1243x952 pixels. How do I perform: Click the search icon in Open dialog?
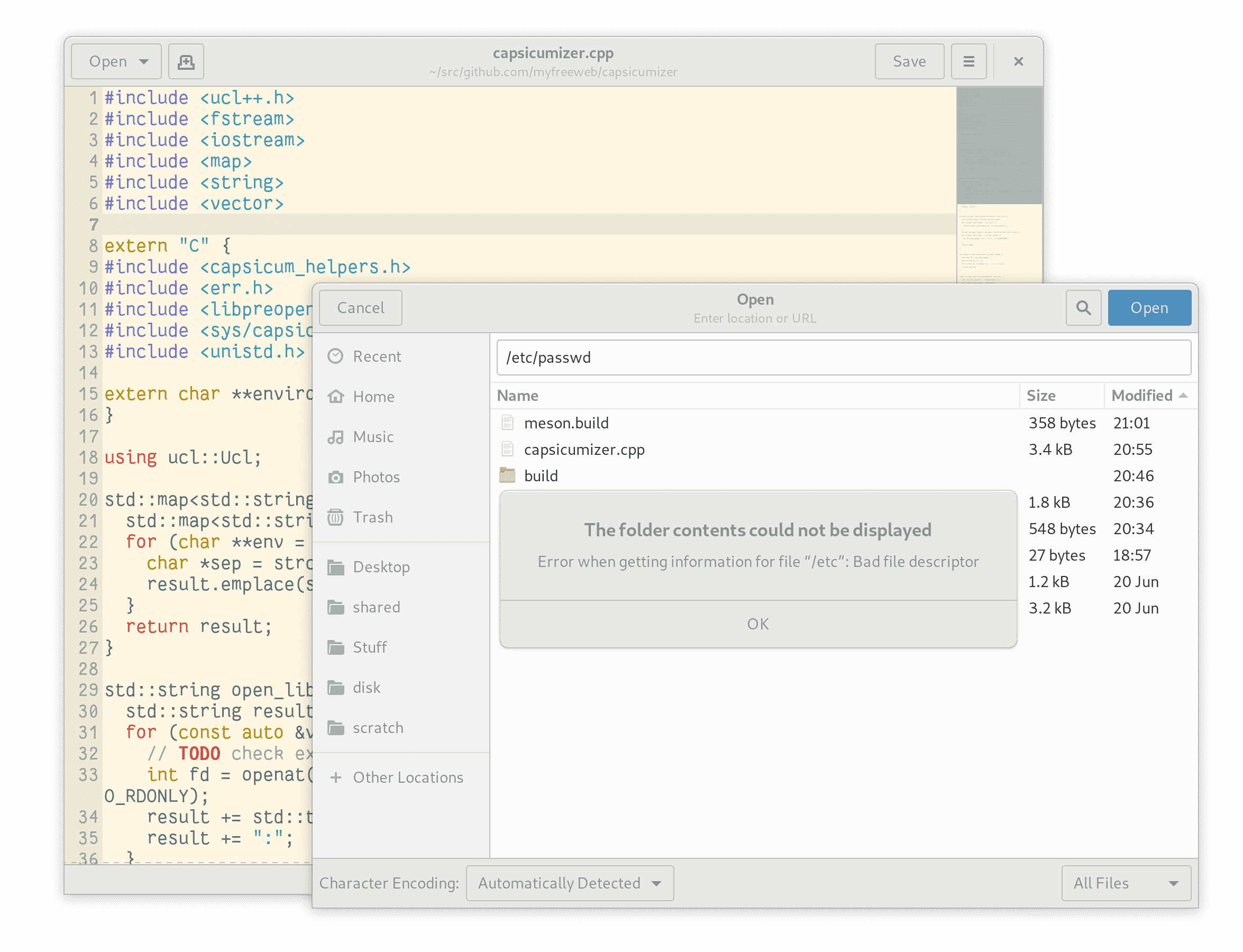[1083, 308]
